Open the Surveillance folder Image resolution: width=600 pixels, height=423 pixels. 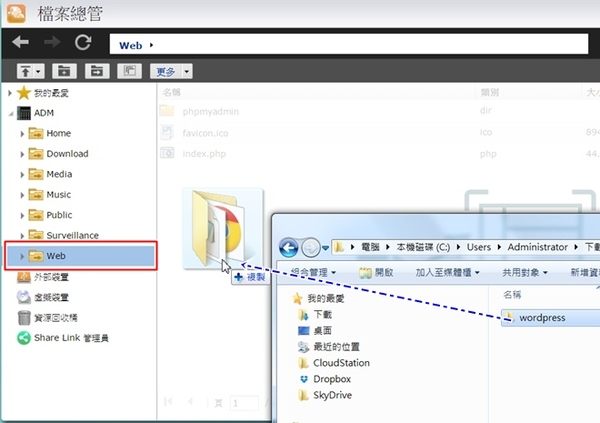64,235
